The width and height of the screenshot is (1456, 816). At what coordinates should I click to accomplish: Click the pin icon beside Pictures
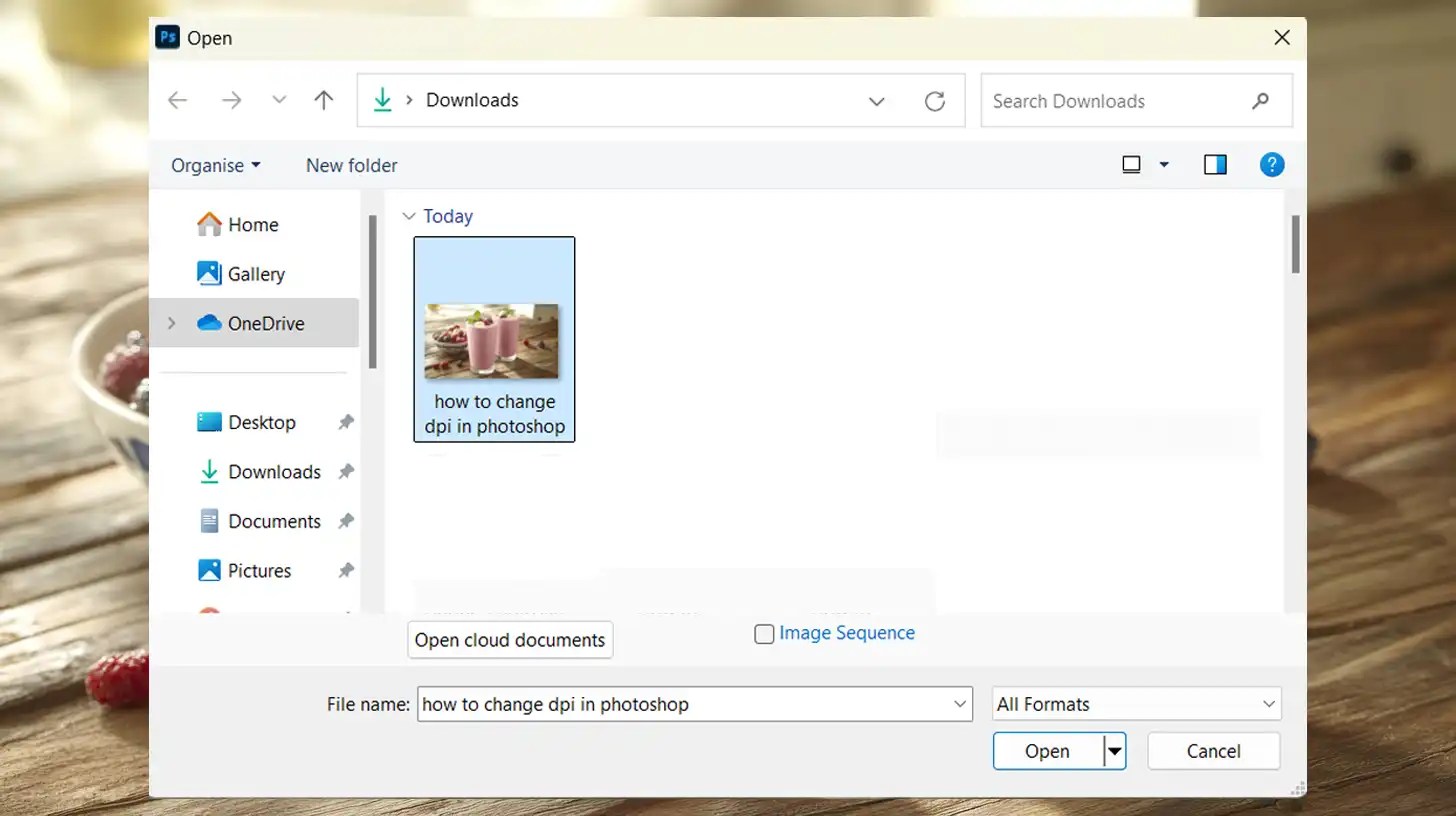(346, 571)
